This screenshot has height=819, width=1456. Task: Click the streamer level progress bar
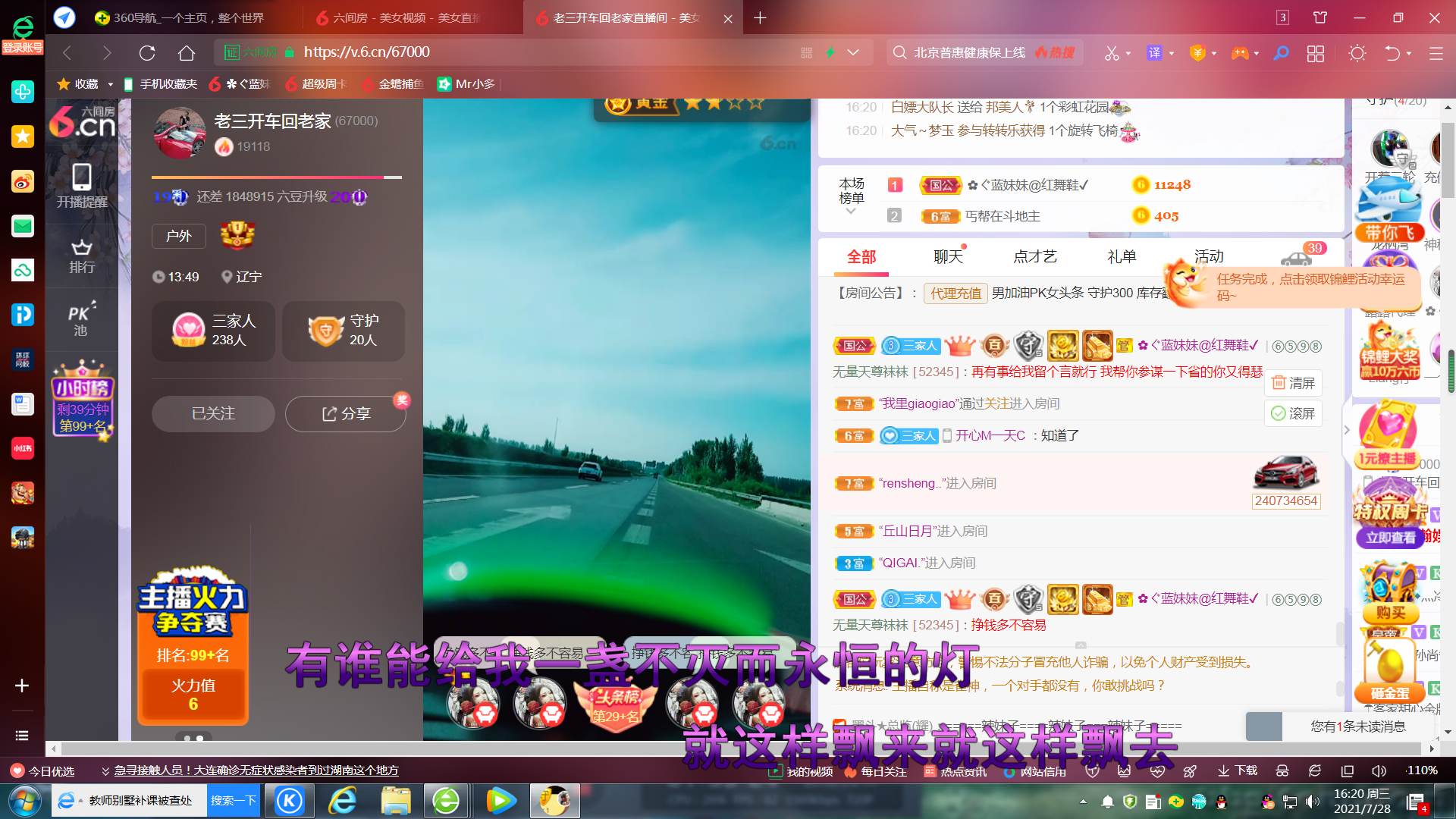click(x=277, y=177)
